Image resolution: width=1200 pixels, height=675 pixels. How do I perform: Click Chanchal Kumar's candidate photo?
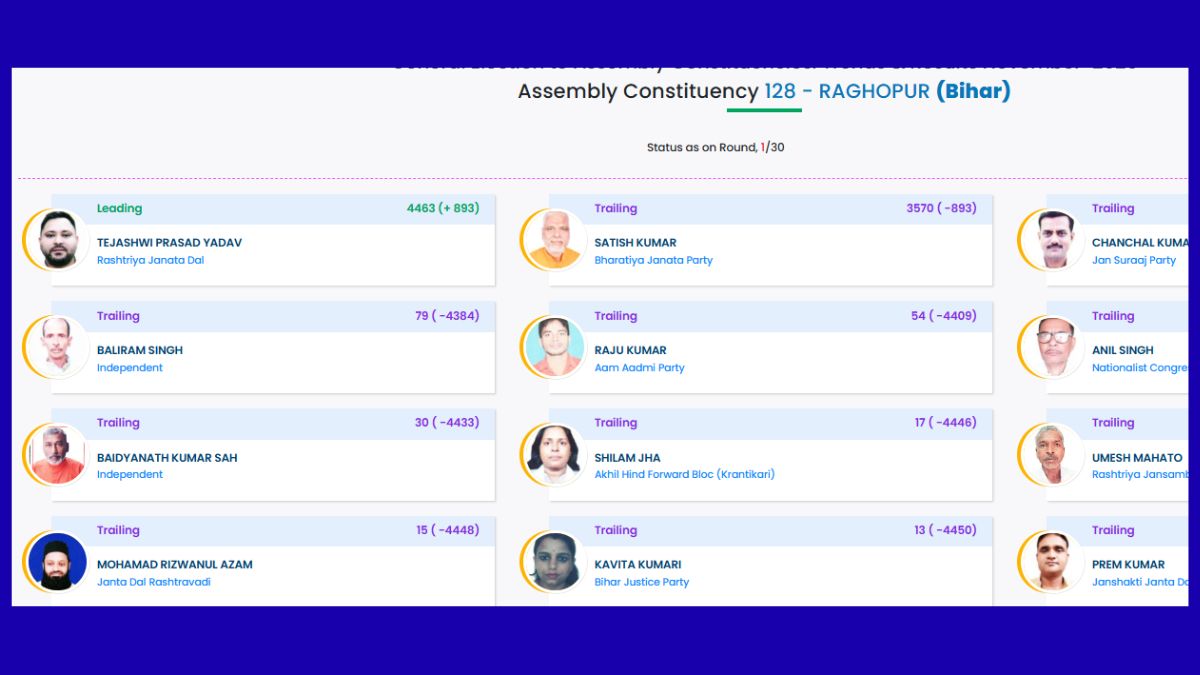(x=1053, y=241)
